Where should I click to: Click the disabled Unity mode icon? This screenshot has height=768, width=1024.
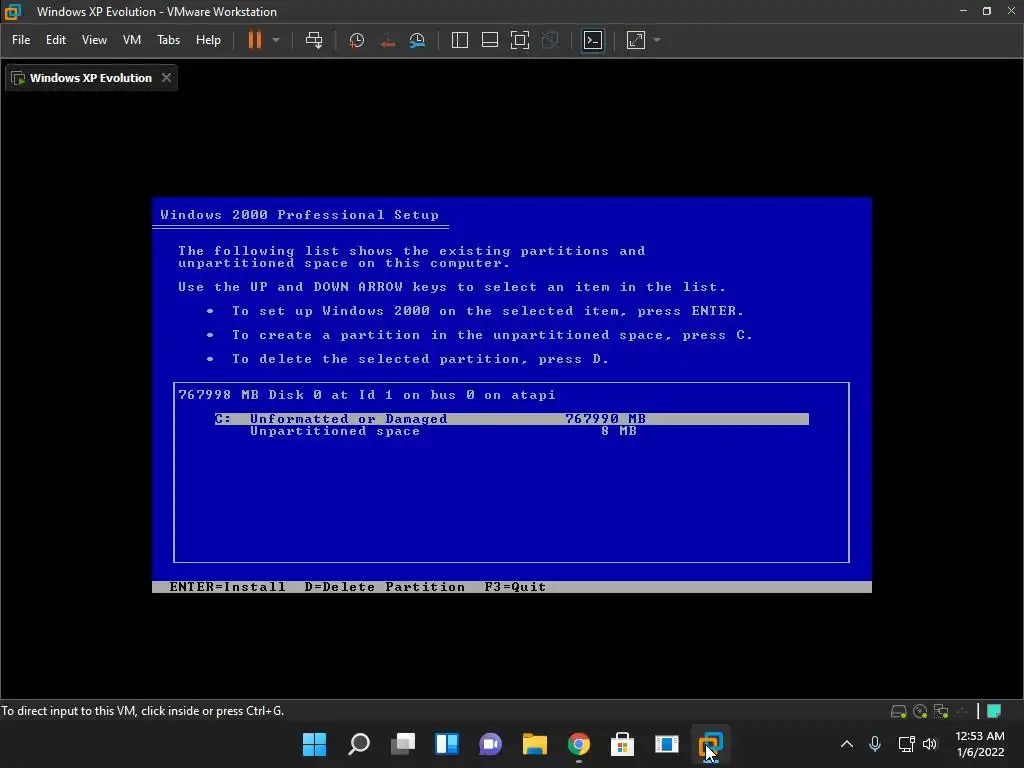click(551, 40)
